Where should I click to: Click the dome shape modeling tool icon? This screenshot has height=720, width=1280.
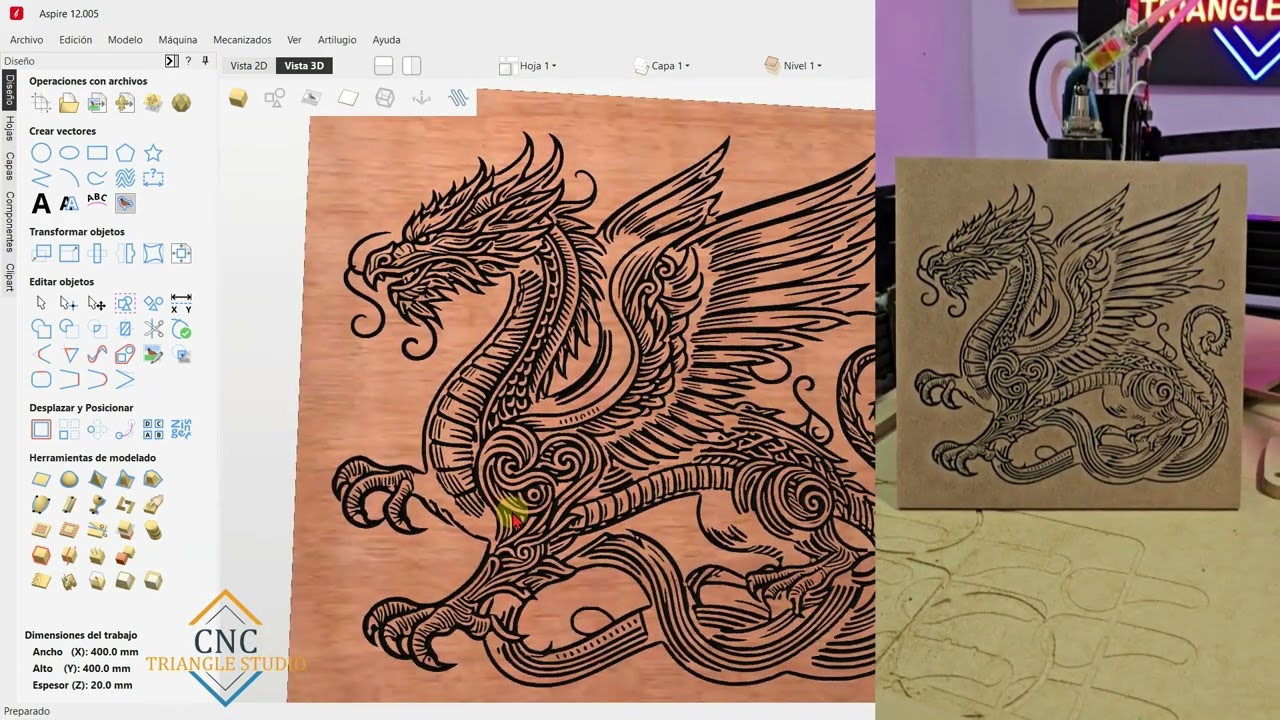pos(69,480)
